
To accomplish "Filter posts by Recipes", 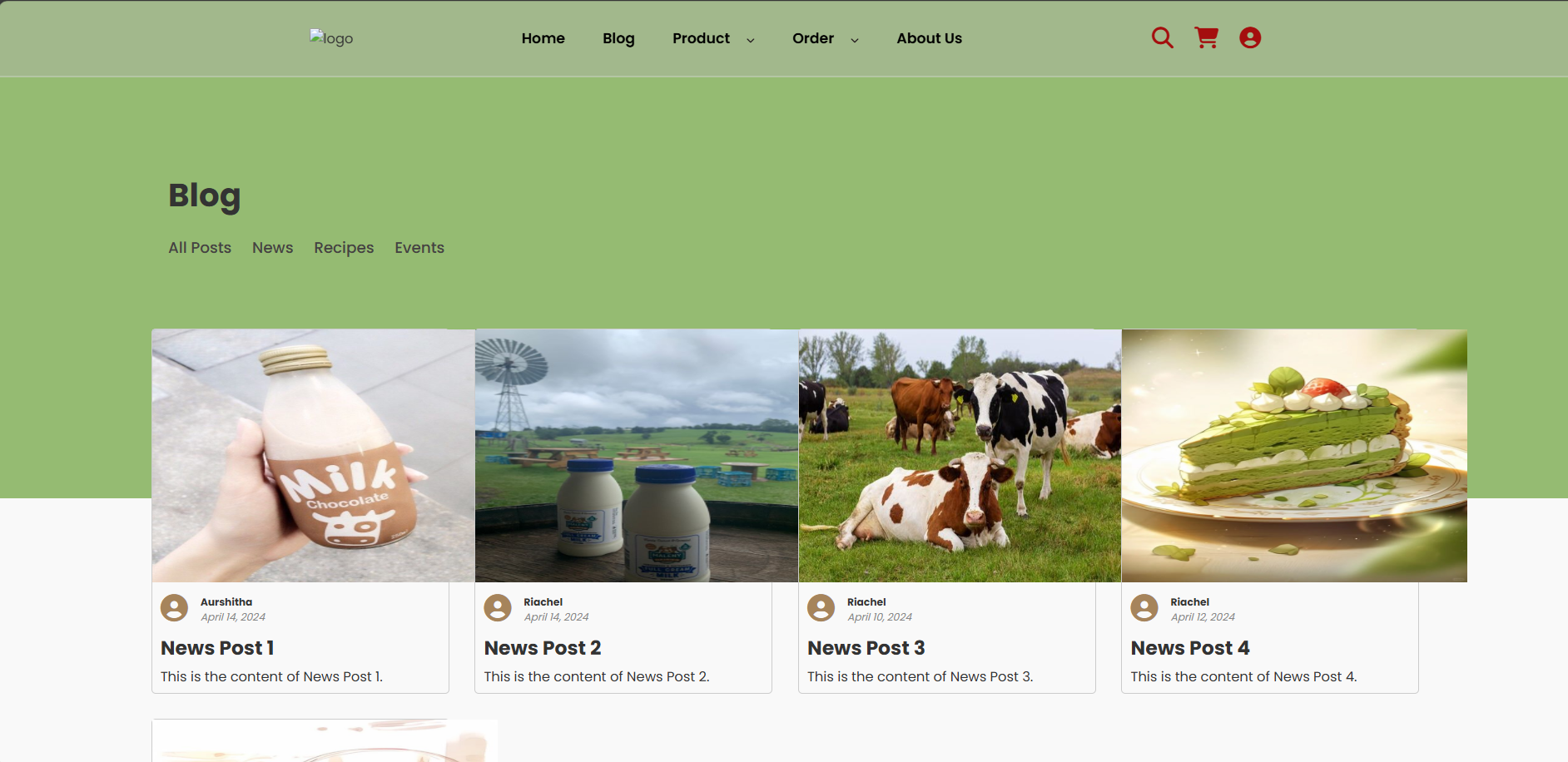I will tap(344, 247).
